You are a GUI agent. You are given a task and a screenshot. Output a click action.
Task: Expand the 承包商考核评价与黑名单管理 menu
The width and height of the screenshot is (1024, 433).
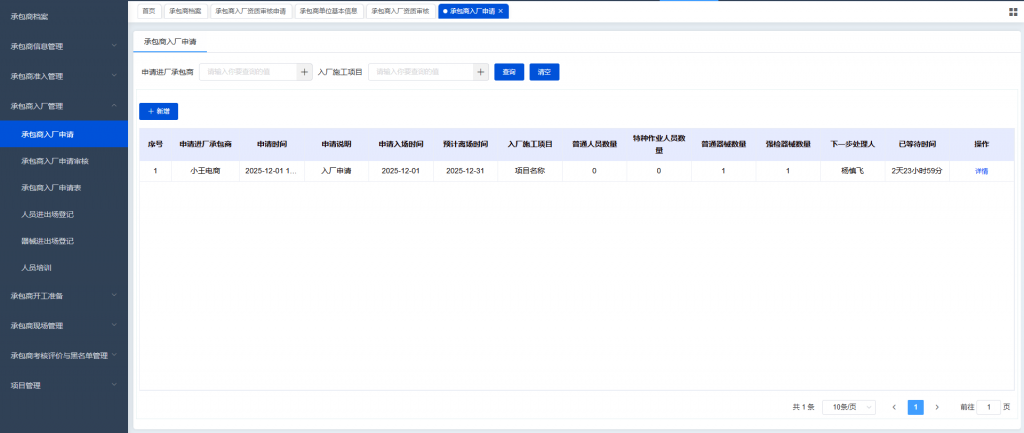coord(64,355)
